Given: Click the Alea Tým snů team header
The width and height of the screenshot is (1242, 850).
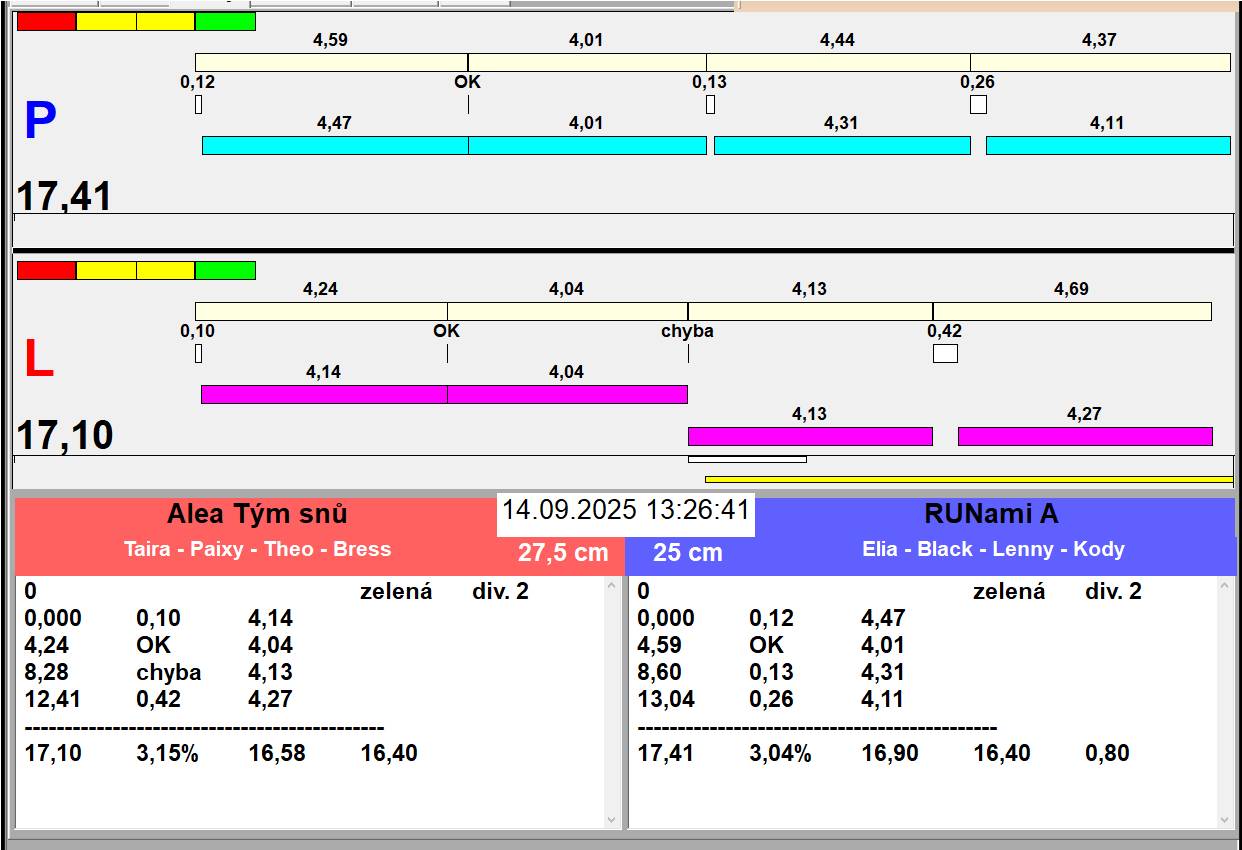Looking at the screenshot, I should (257, 515).
